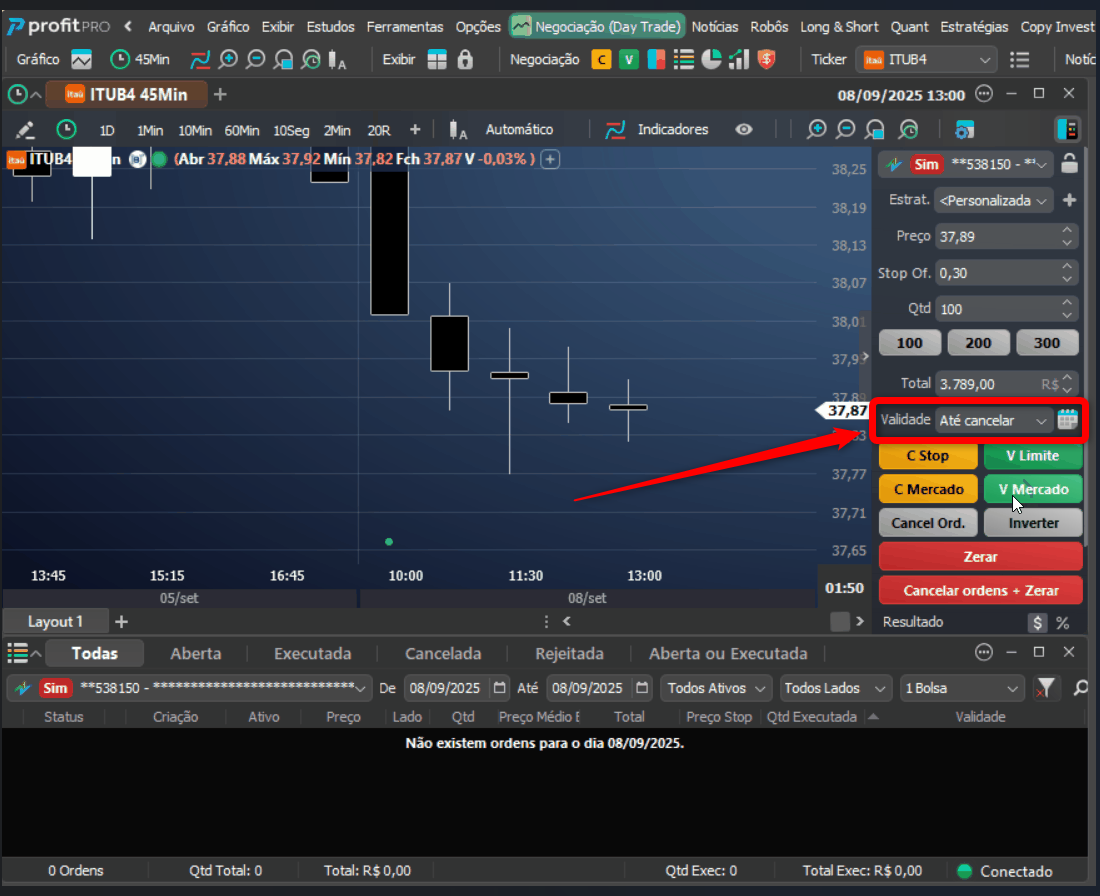Open the drawing pencil tool
The image size is (1100, 896).
pos(25,130)
